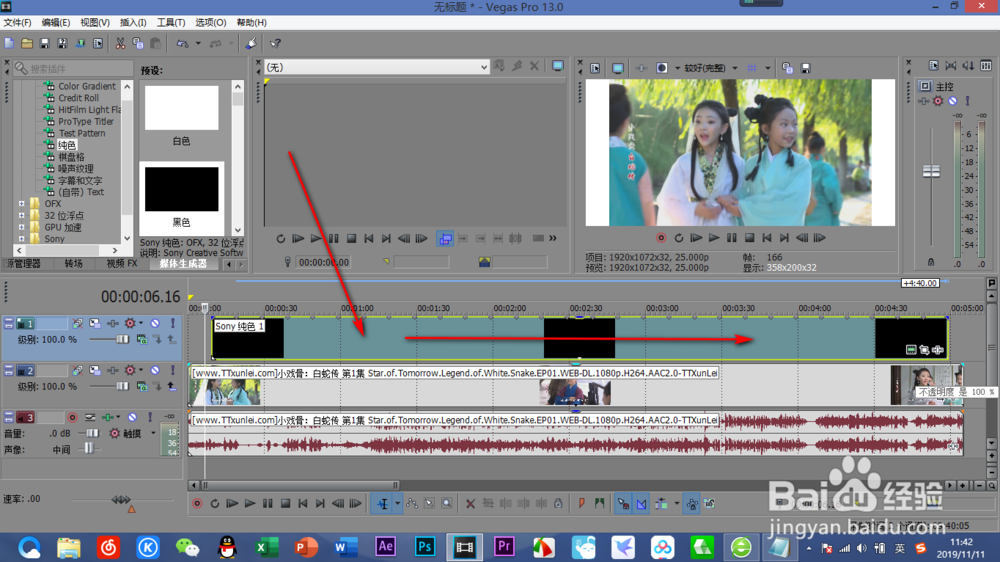Open the trimmer (无) media dropdown

[483, 67]
